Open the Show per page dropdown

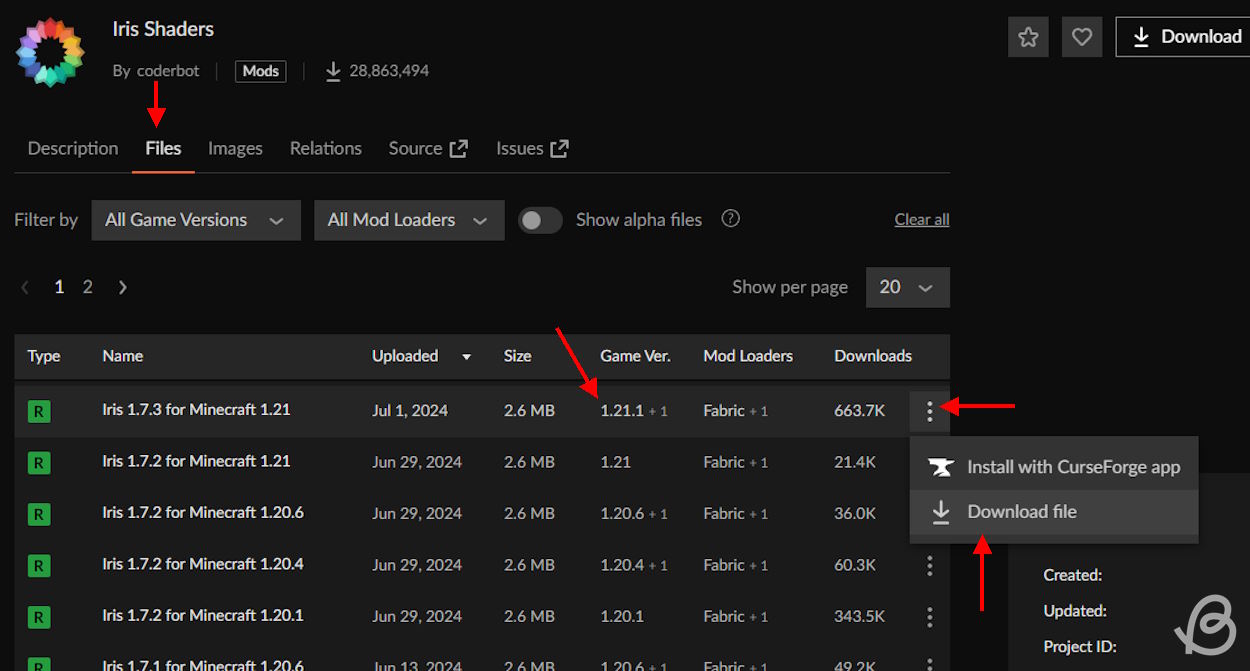907,287
